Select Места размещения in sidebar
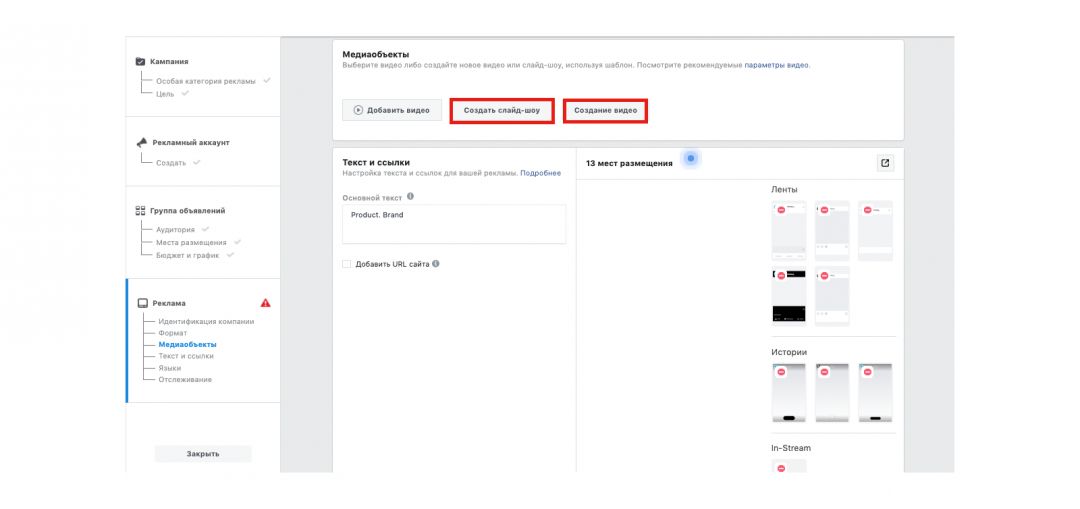This screenshot has width=1080, height=509. (x=191, y=242)
